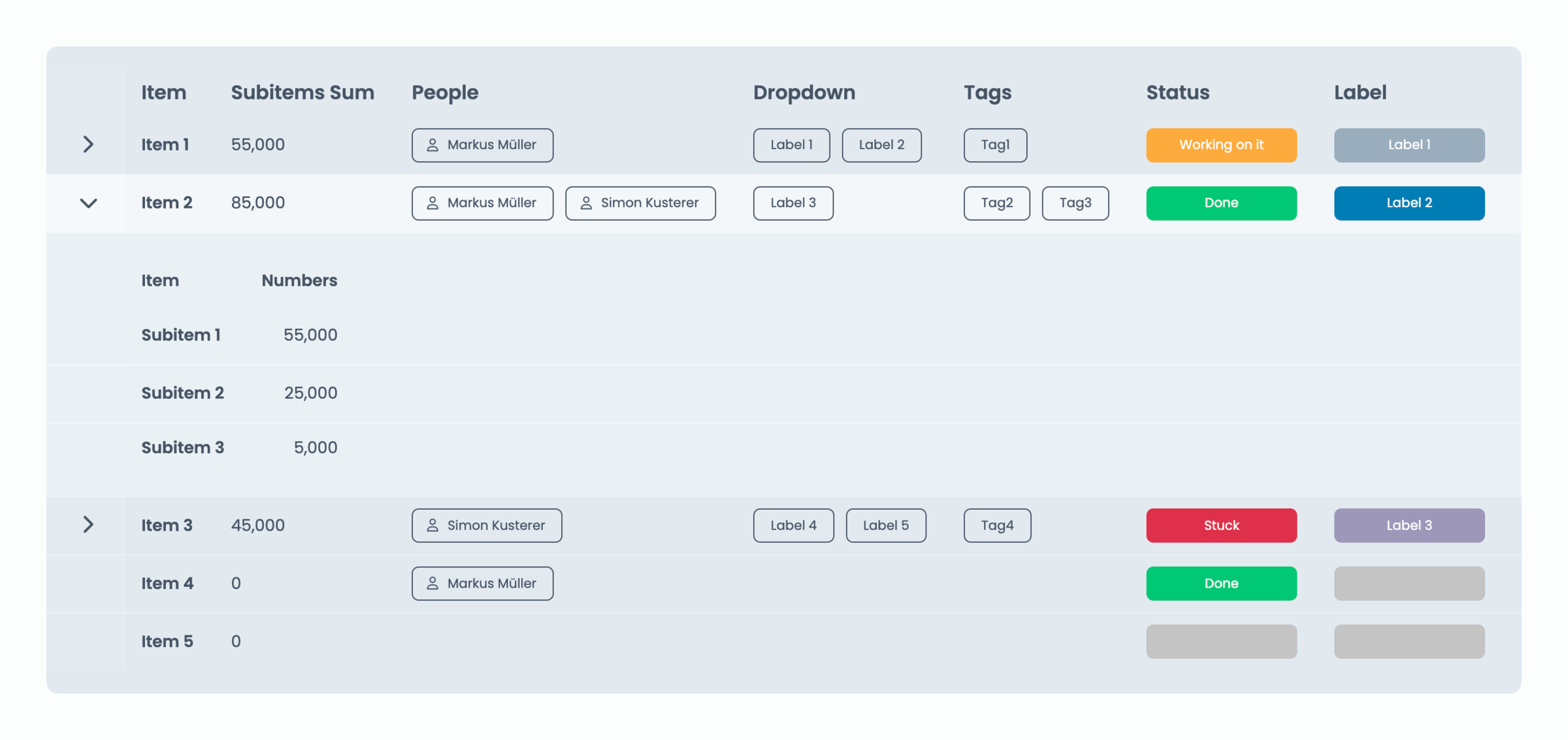Click person icon in Item 2 Simon Kusterer chip

click(586, 203)
